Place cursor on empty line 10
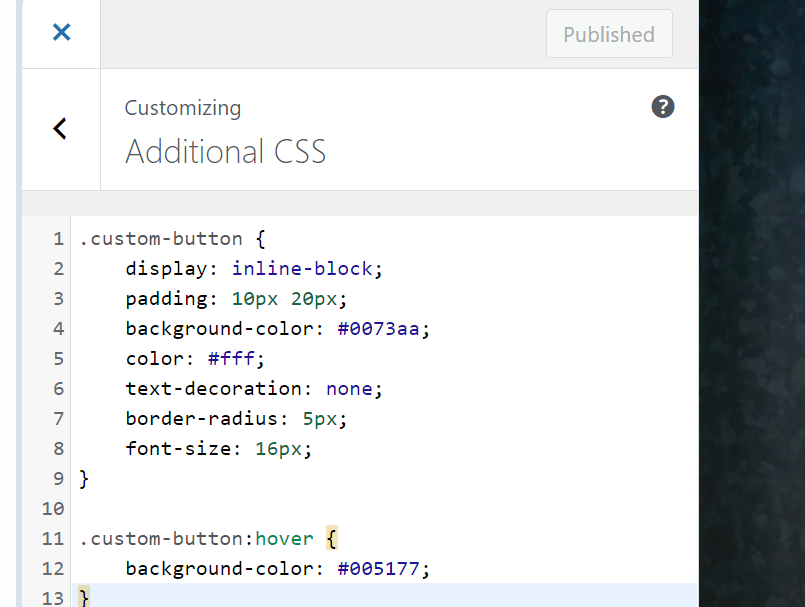The height and width of the screenshot is (607, 805). [x=300, y=509]
